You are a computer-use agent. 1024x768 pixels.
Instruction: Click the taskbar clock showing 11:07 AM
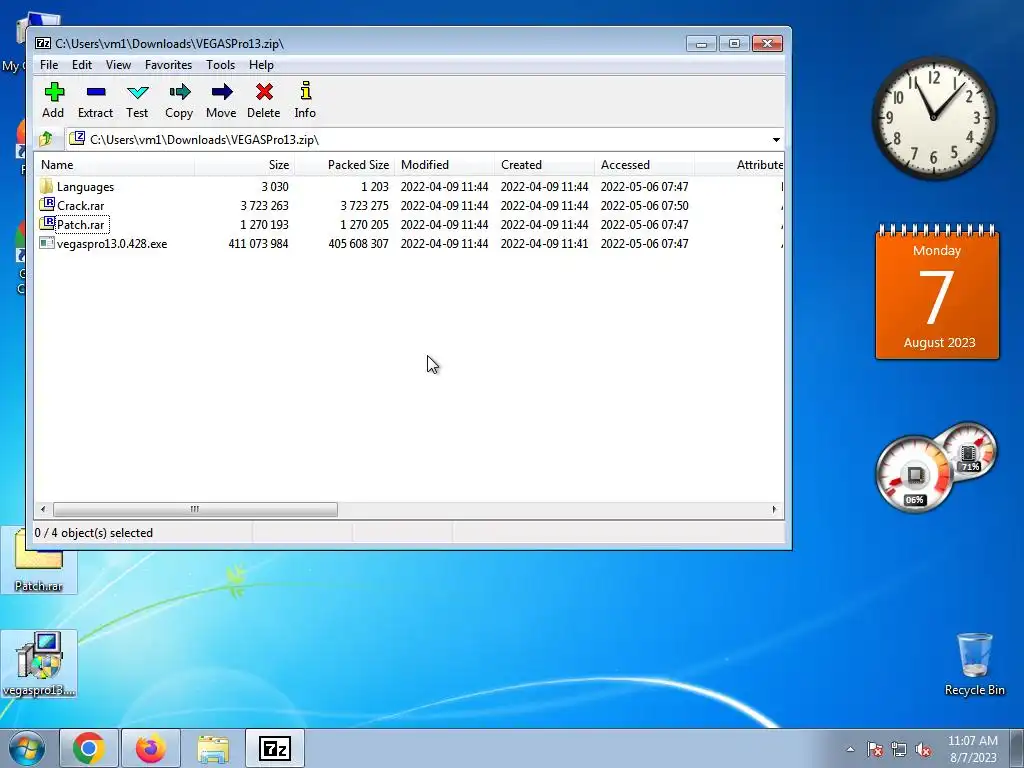pyautogui.click(x=972, y=749)
